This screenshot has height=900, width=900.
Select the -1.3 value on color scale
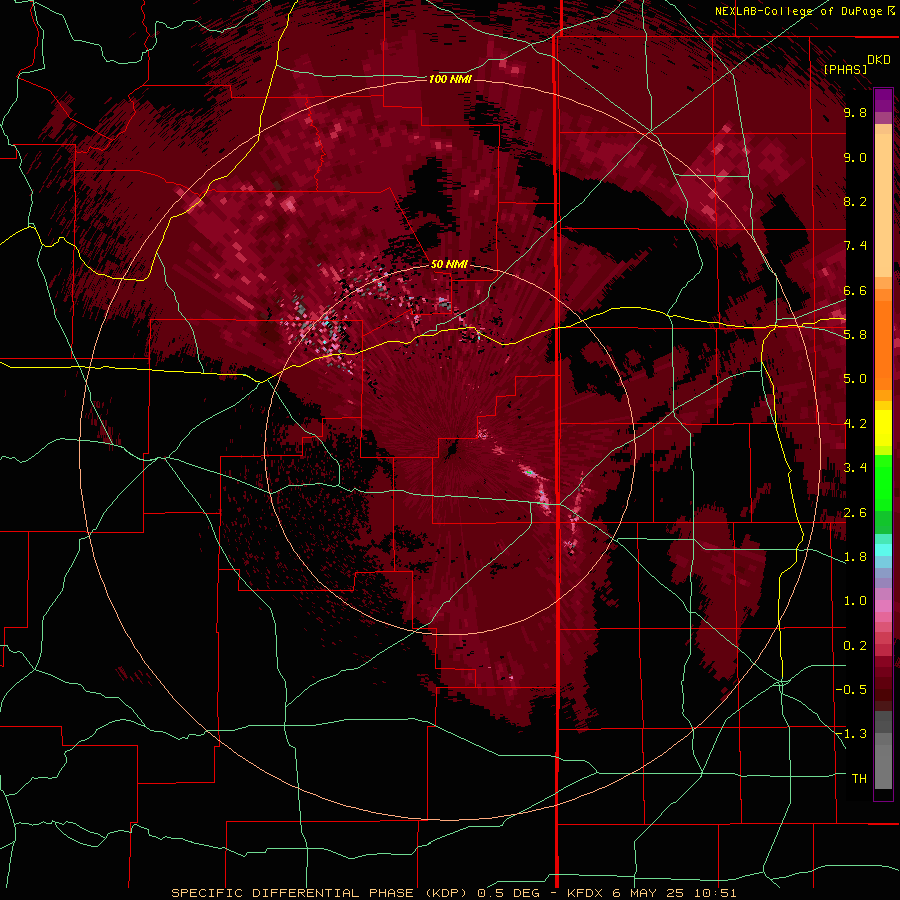(852, 734)
